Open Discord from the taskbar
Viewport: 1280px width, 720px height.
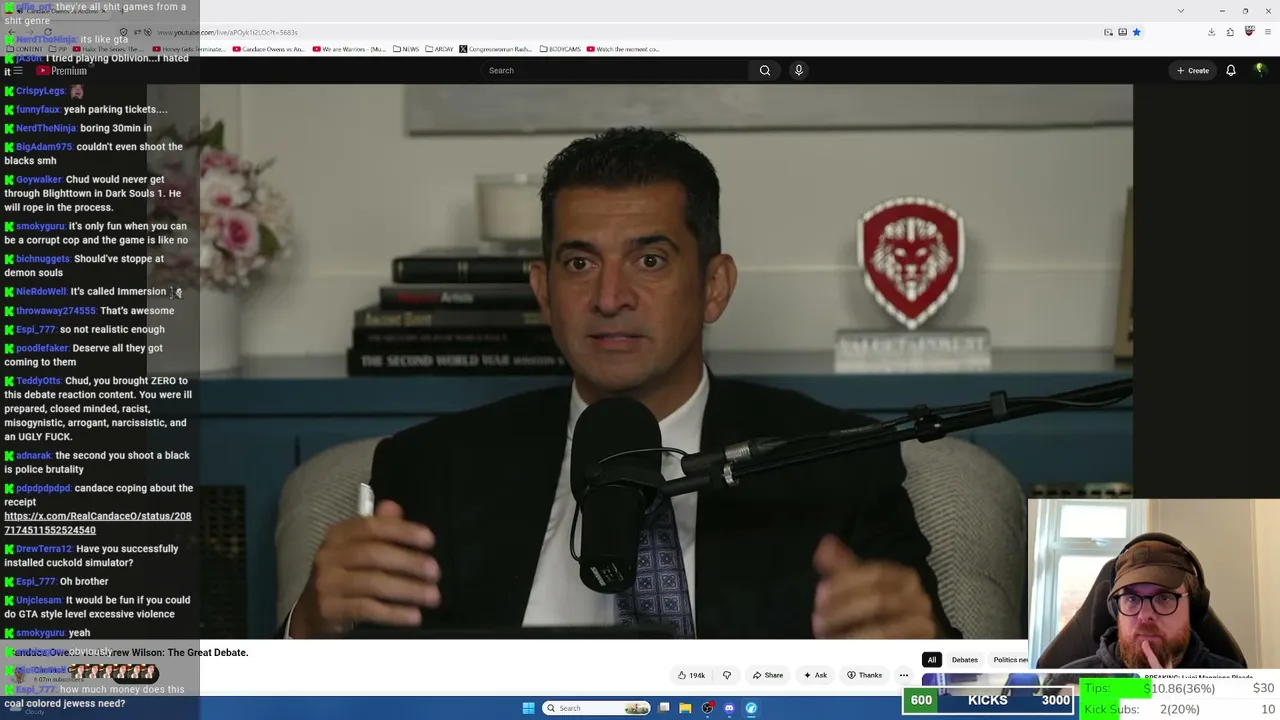tap(729, 708)
